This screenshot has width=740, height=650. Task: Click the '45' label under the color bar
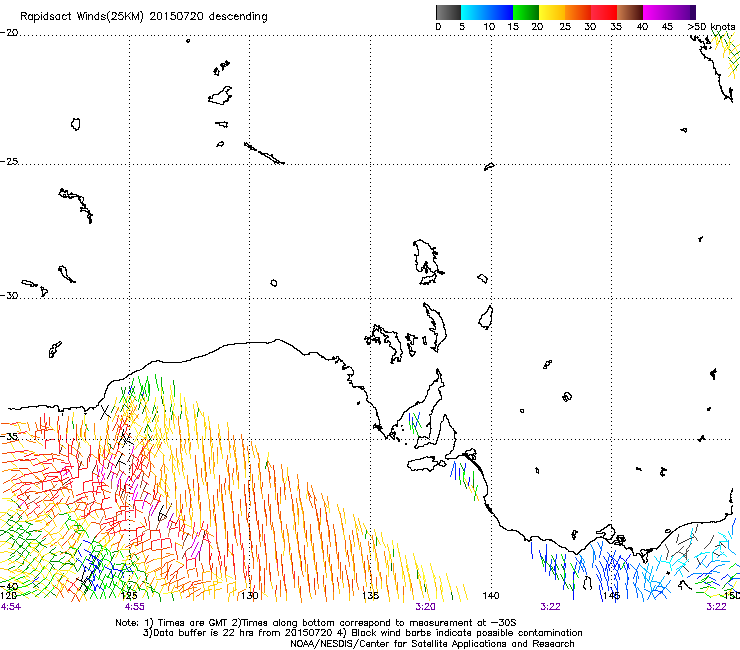[667, 26]
